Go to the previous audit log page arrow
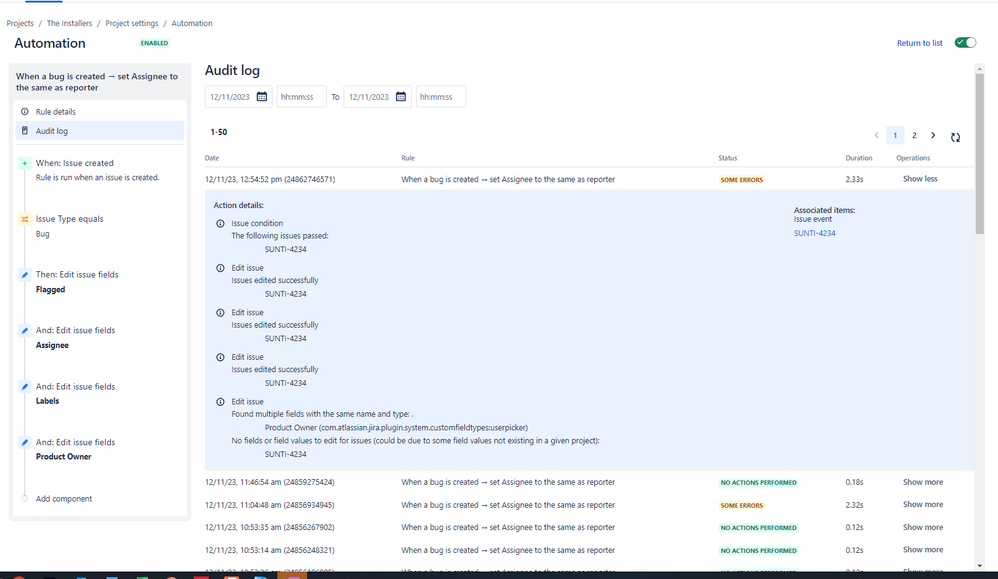The width and height of the screenshot is (998, 579). point(876,136)
